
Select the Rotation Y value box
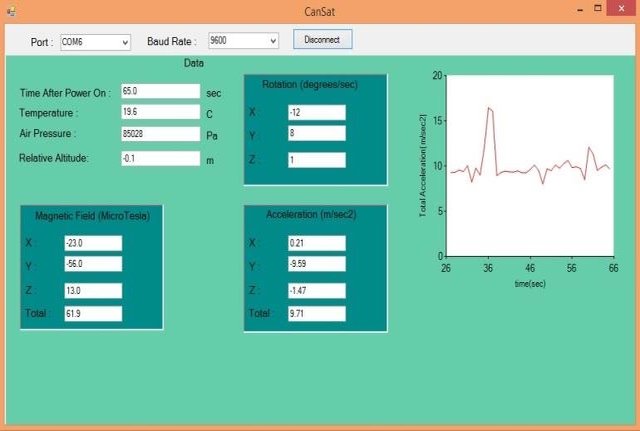[316, 133]
